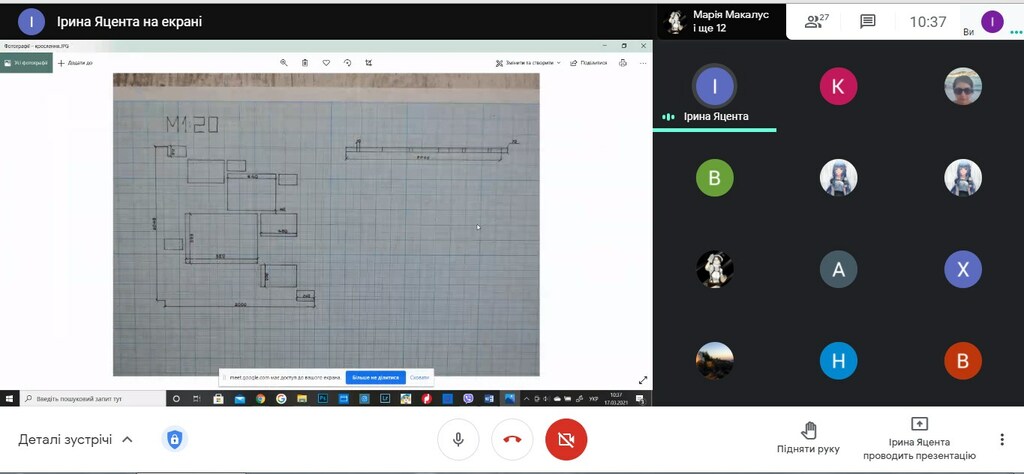Screen dimensions: 1024x474
Task: Click the Сховати link in sharing bar
Action: pyautogui.click(x=419, y=377)
